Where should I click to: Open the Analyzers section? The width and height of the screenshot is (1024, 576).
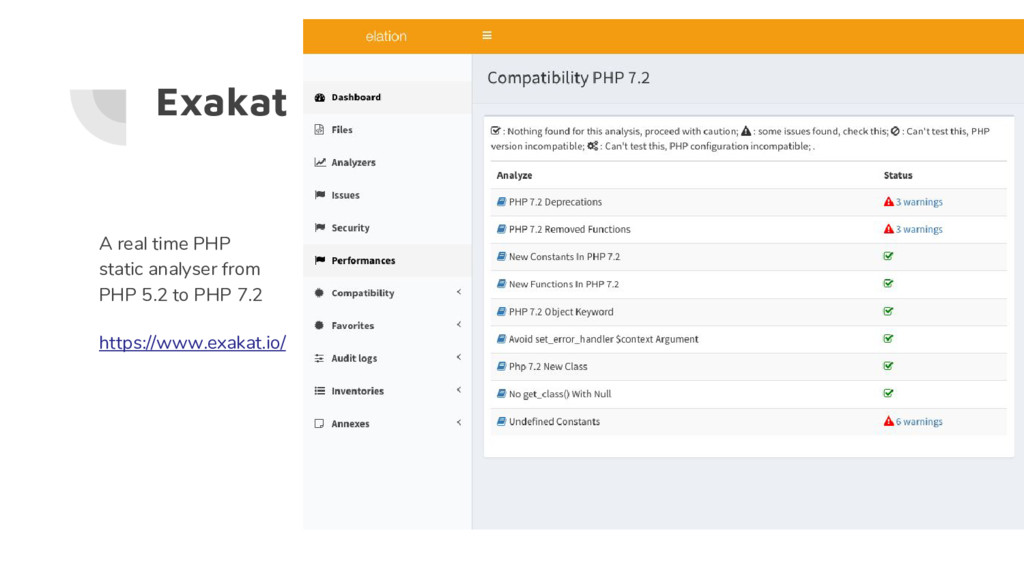click(387, 163)
